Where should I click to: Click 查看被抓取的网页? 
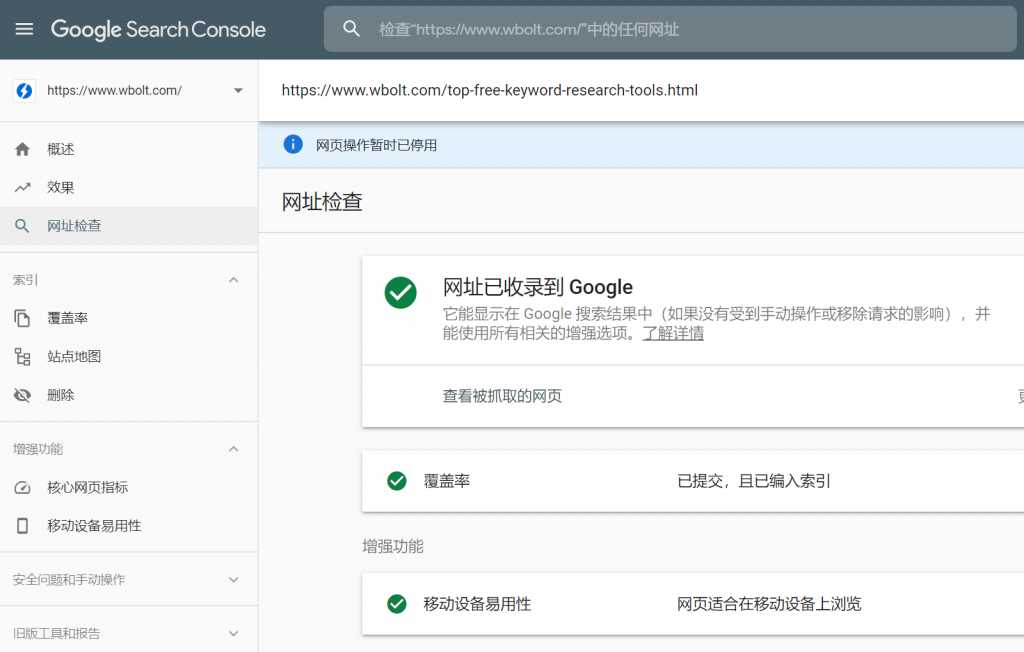(x=502, y=396)
